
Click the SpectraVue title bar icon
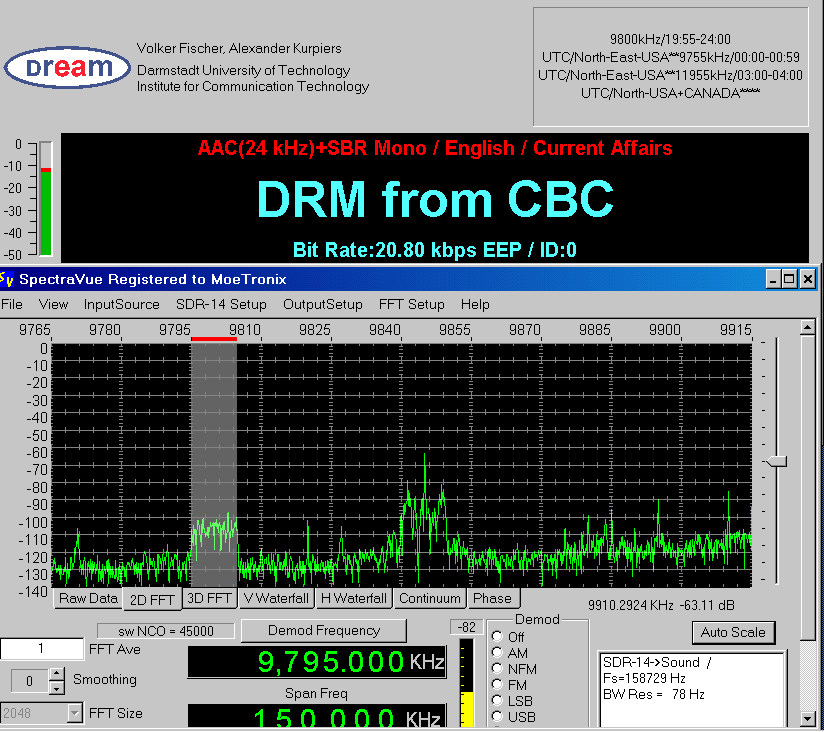(7, 279)
